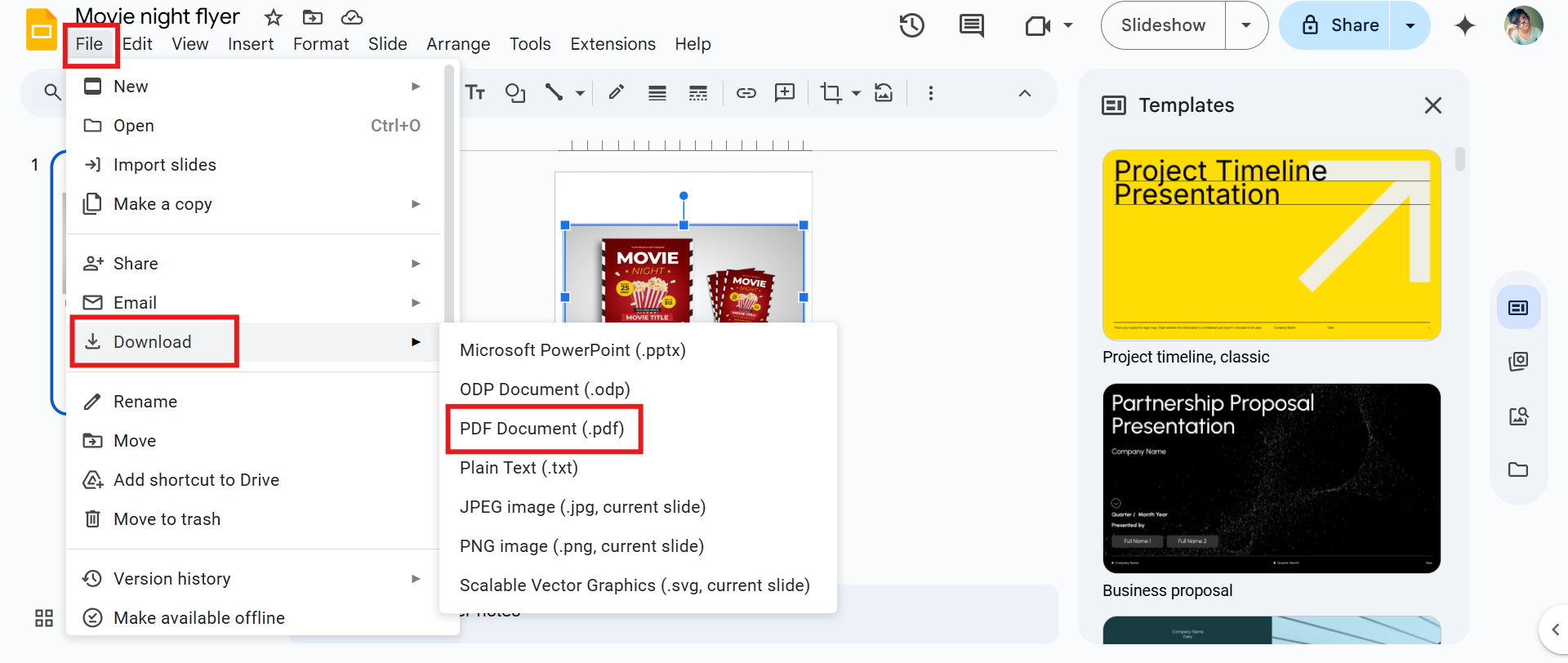Click the Movie night flyer title
This screenshot has width=1568, height=663.
coord(158,16)
